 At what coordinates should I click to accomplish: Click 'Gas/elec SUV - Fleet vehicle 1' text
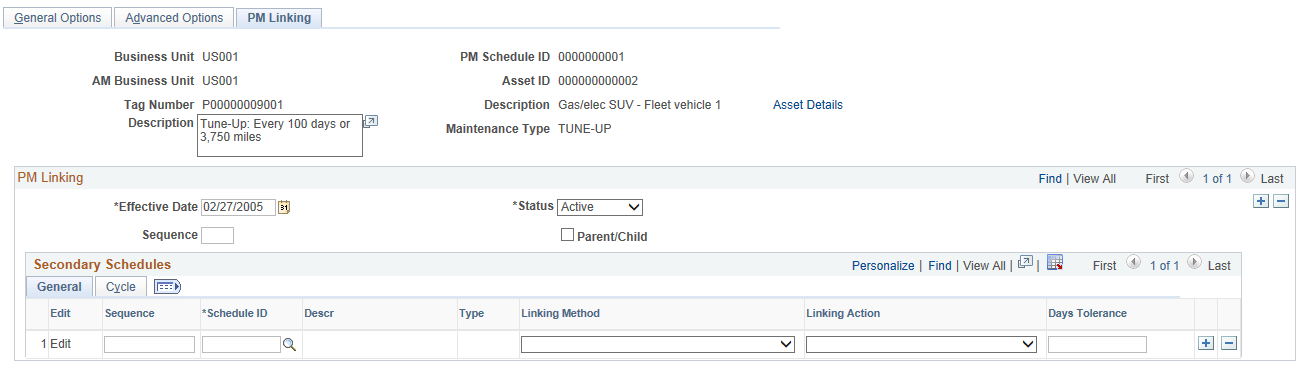pyautogui.click(x=639, y=105)
